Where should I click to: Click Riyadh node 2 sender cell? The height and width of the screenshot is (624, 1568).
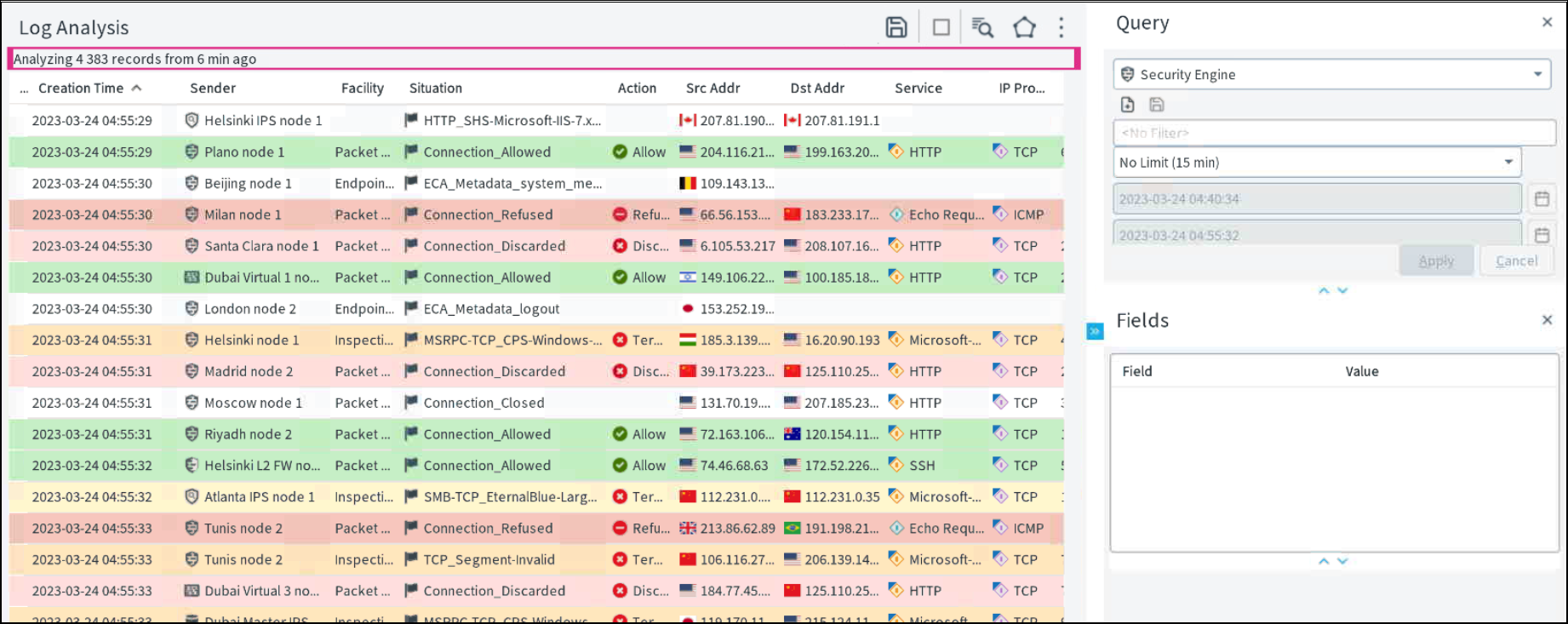[x=248, y=434]
